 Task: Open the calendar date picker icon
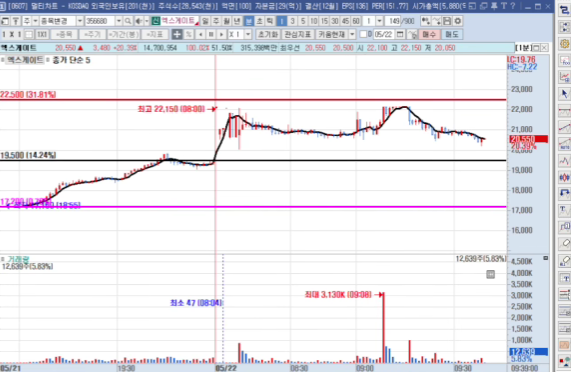point(400,35)
